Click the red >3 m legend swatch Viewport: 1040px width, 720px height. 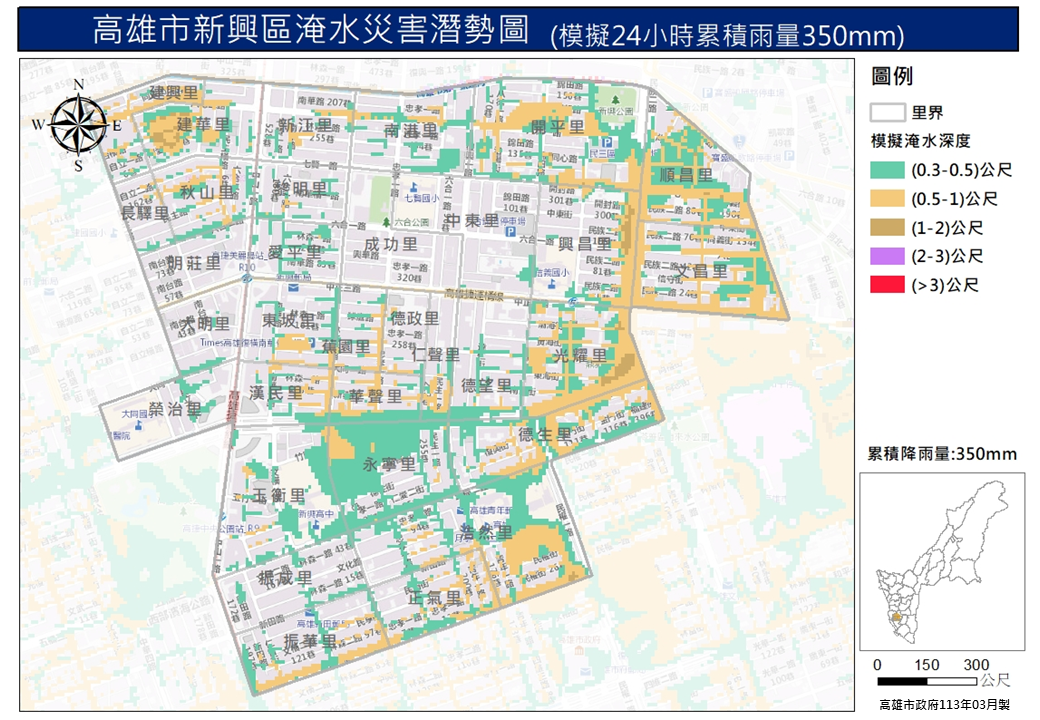click(887, 285)
